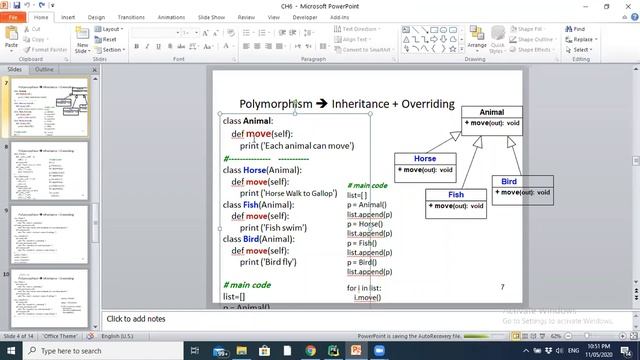
Task: Open the font name combo box
Action: coord(156,33)
